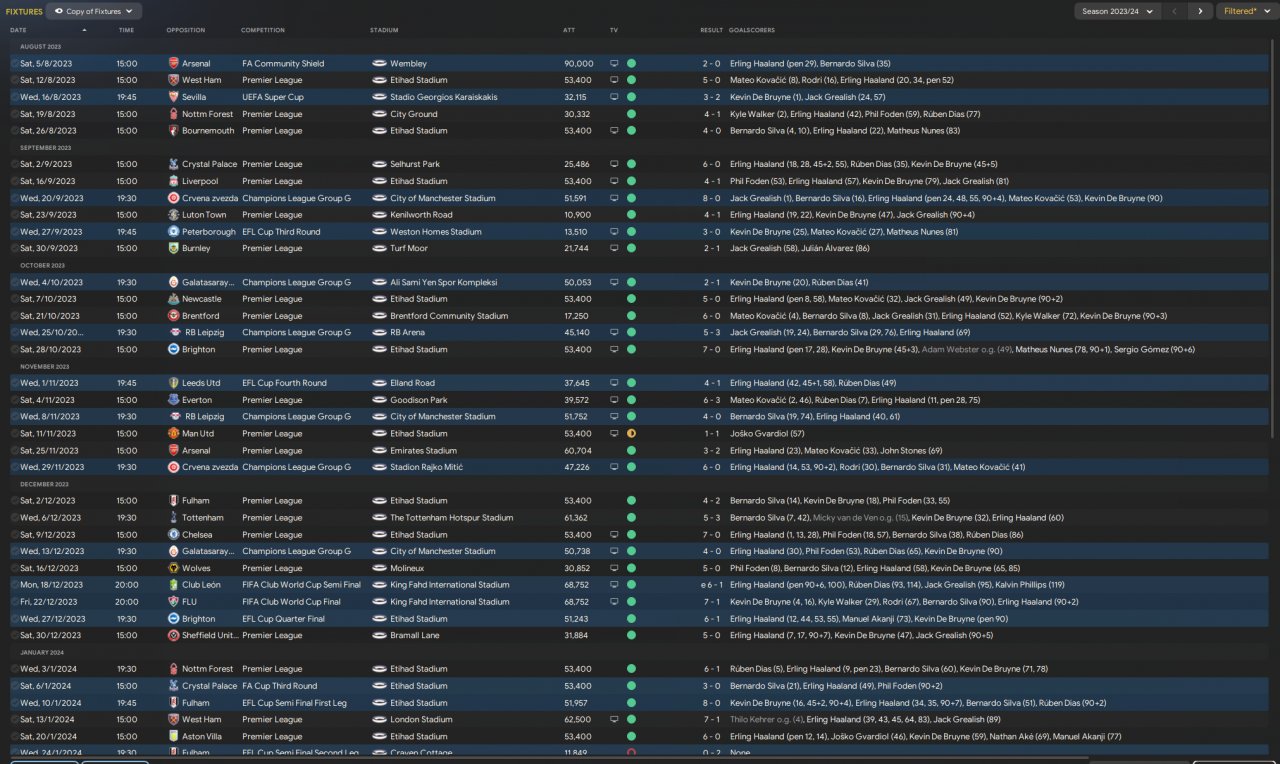Viewport: 1280px width, 764px height.
Task: Click the Burnley club badge
Action: tap(174, 248)
